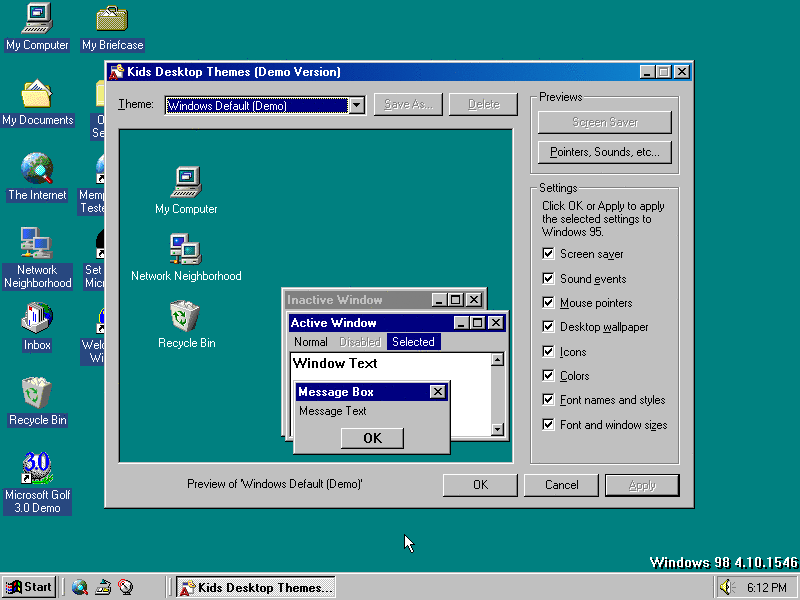Viewport: 800px width, 600px height.
Task: Click the "Preview of 'Windows Default (Demo)'" caption
Action: pyautogui.click(x=274, y=484)
